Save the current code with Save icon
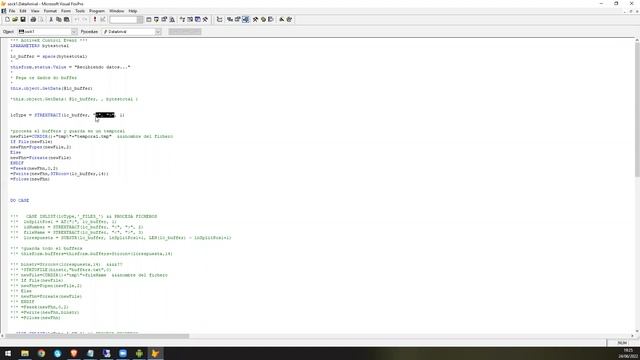Screen dimensions: 640x360 pyautogui.click(x=23, y=19)
